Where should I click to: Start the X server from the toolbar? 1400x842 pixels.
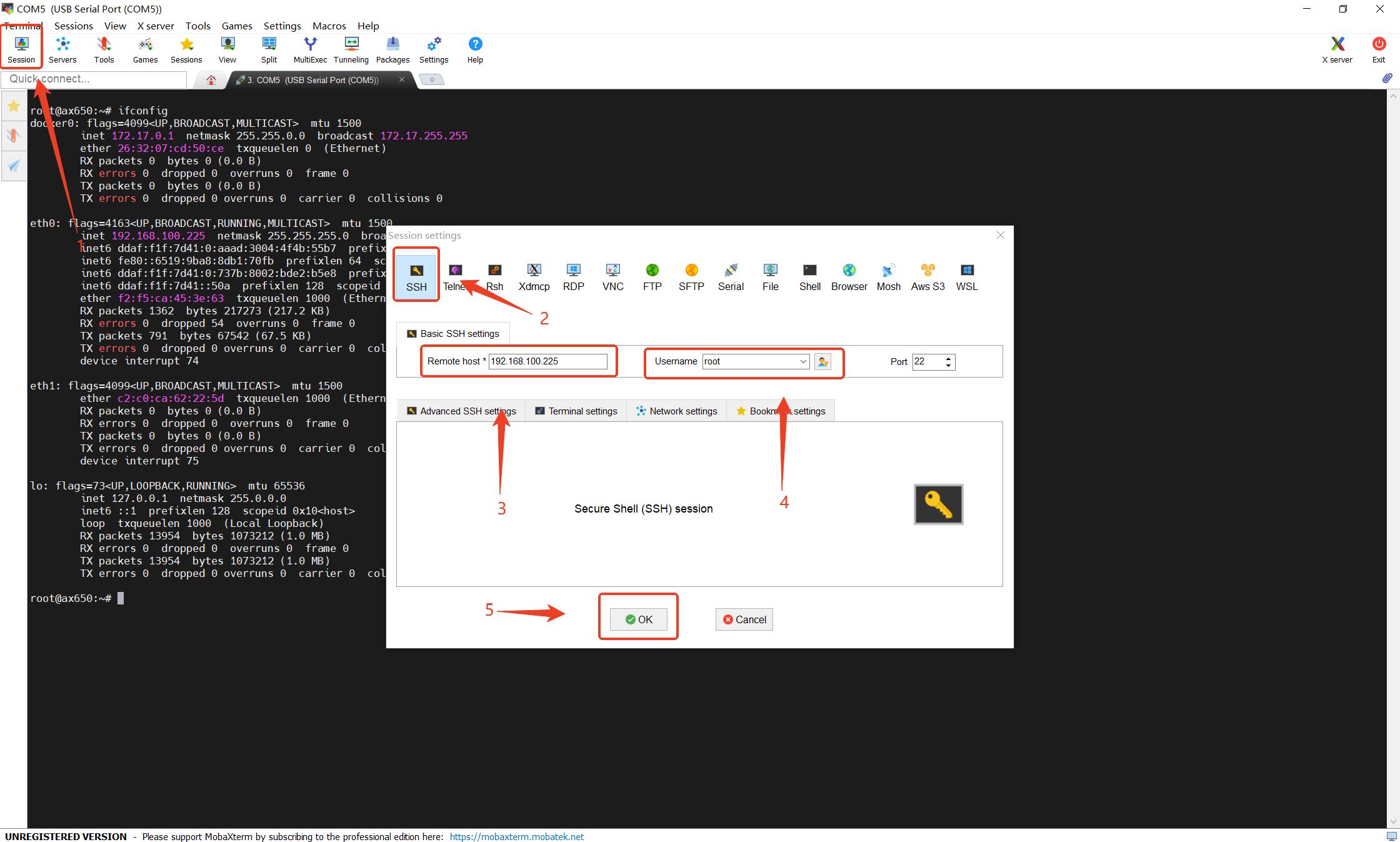click(x=1337, y=50)
